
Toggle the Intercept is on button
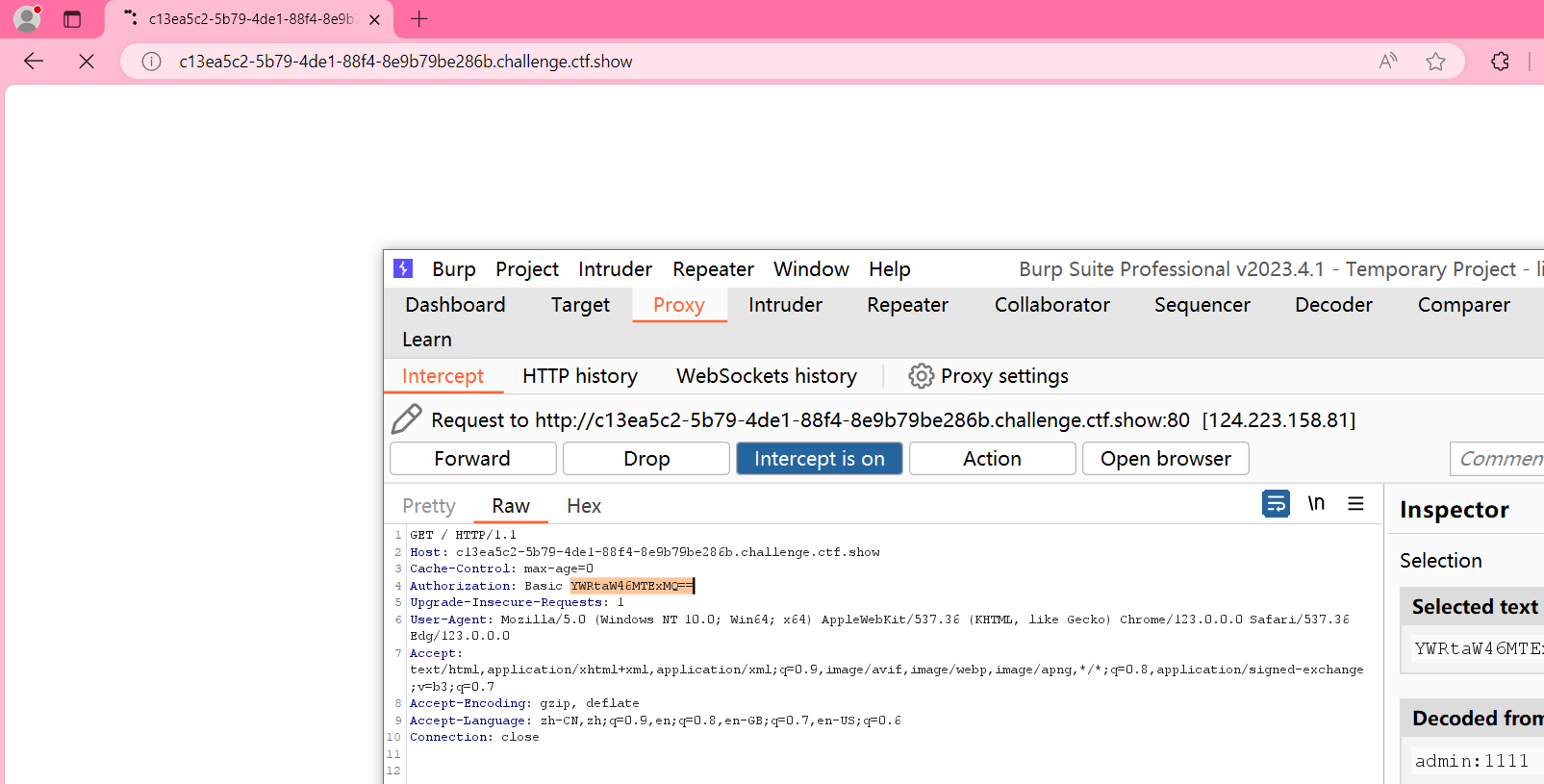point(819,459)
